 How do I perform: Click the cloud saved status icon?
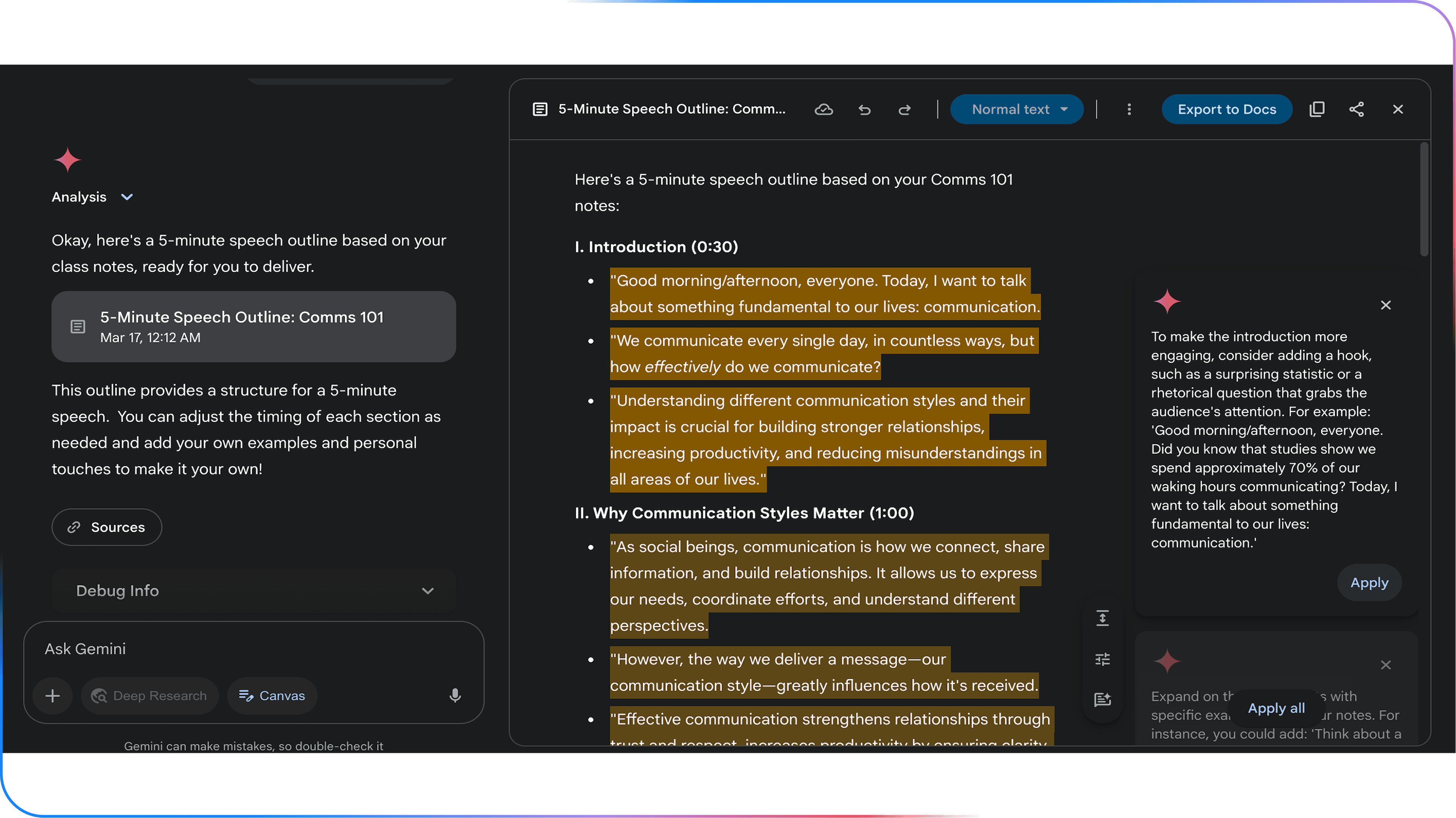click(824, 110)
